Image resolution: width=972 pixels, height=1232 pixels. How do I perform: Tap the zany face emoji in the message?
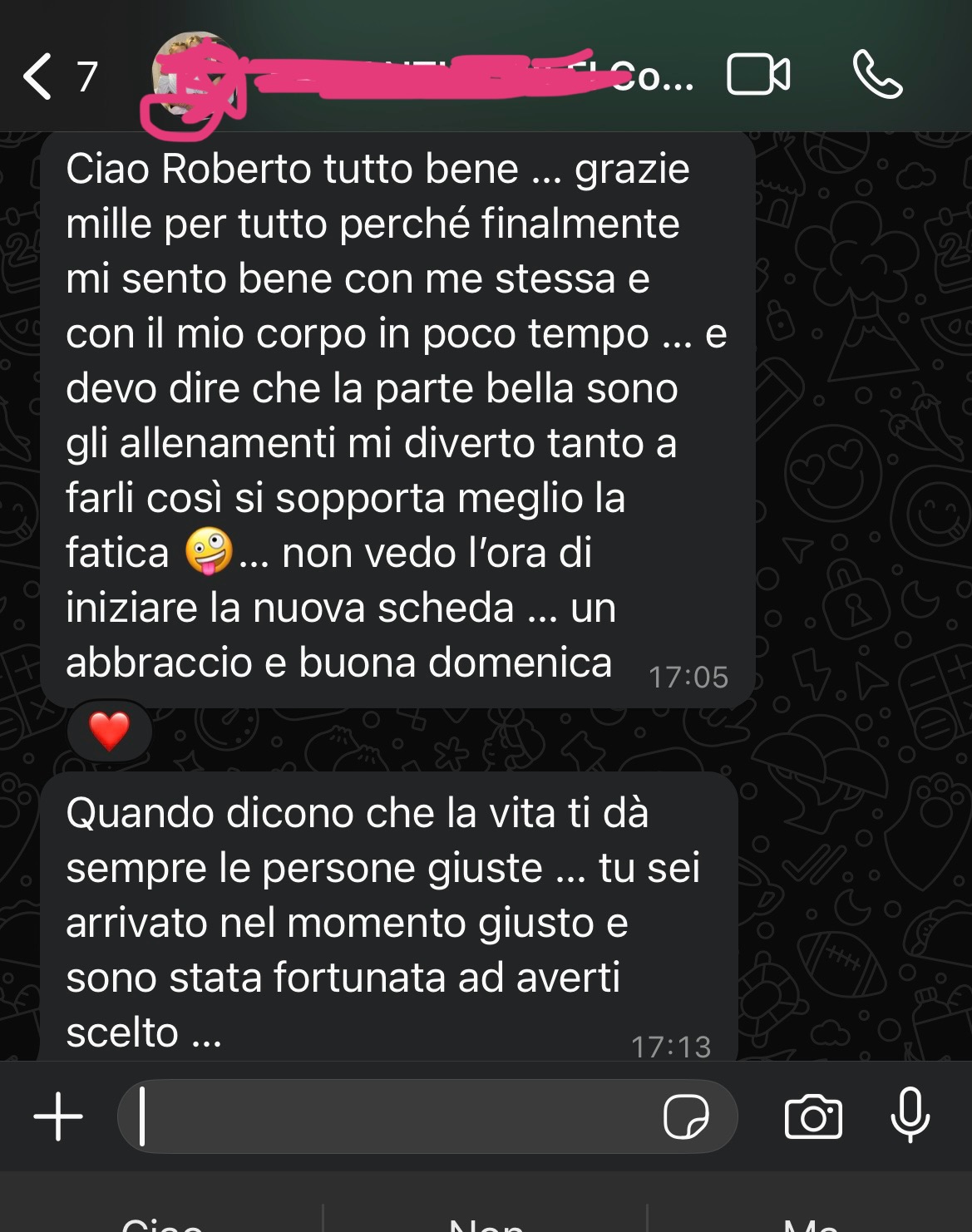(209, 553)
